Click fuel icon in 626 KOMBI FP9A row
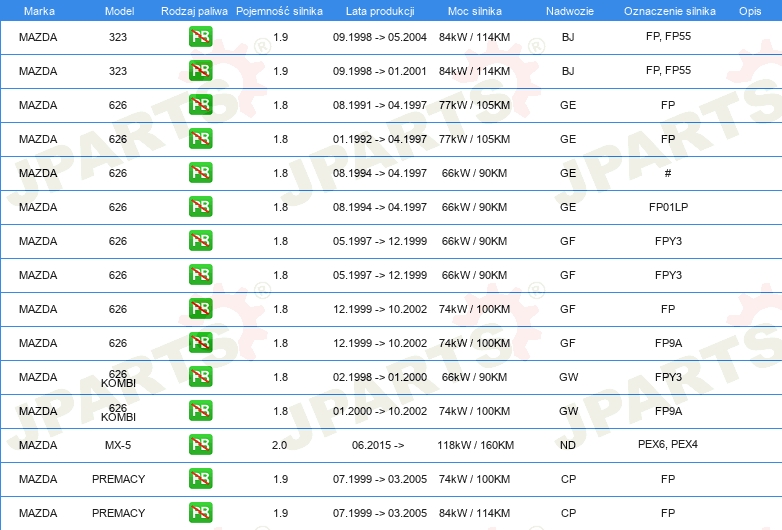 tap(200, 410)
